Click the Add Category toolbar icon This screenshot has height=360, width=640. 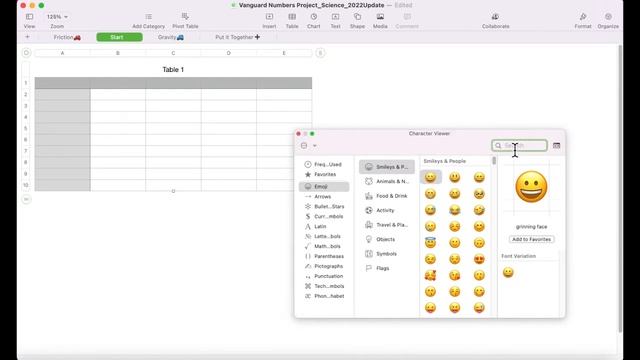[x=149, y=17]
